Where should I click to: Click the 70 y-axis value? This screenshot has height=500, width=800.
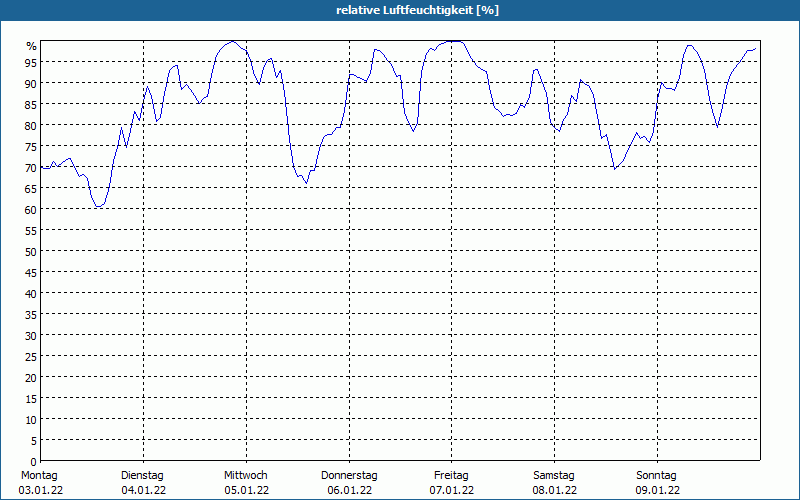point(31,168)
